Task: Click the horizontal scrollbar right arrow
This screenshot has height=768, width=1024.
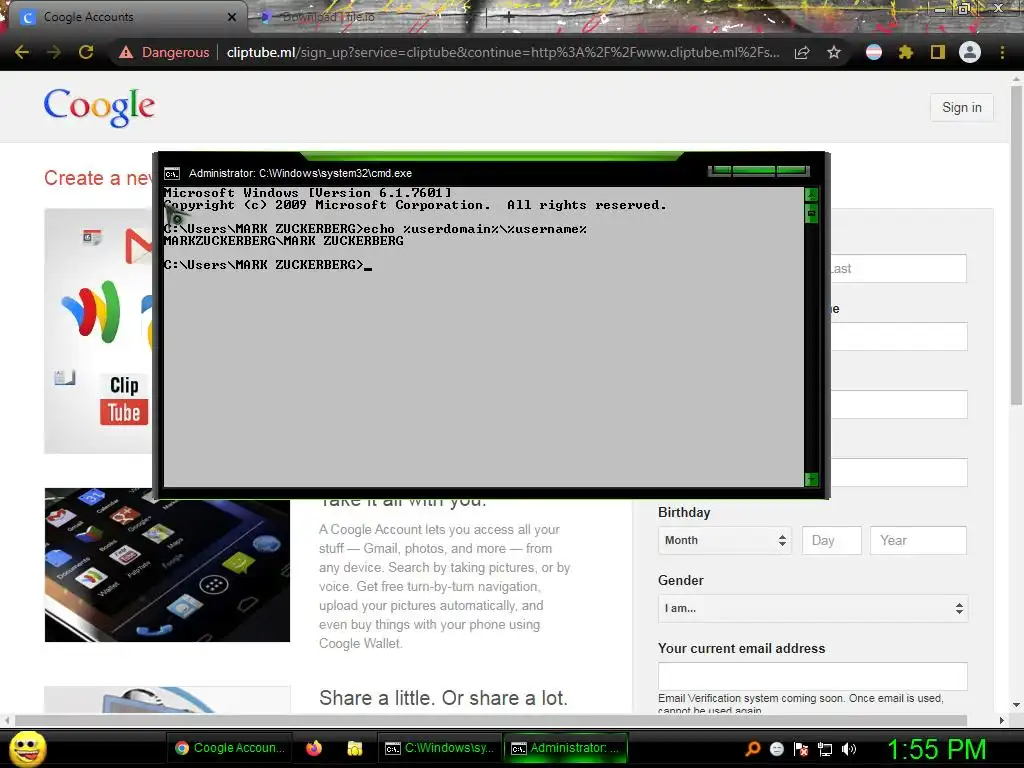Action: pos(1001,720)
